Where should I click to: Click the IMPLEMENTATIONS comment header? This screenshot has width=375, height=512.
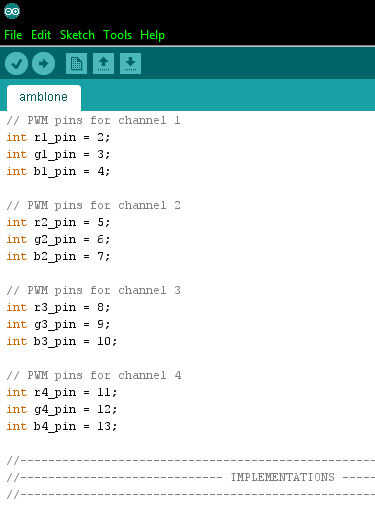click(283, 477)
